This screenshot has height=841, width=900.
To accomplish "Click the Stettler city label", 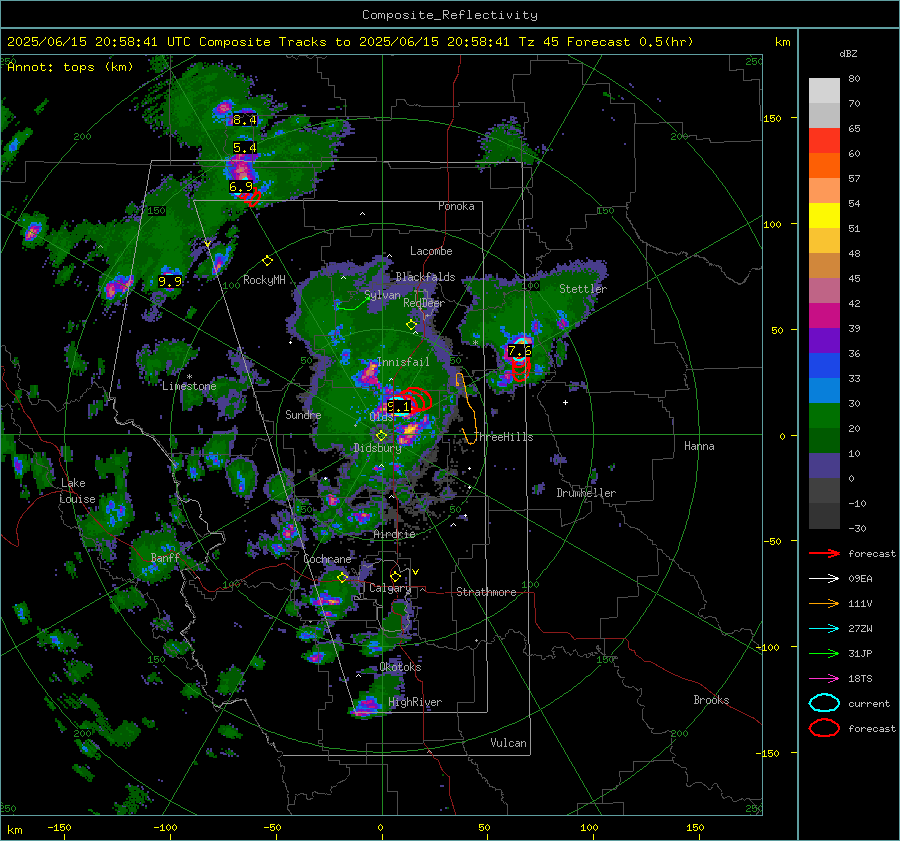I will (583, 289).
